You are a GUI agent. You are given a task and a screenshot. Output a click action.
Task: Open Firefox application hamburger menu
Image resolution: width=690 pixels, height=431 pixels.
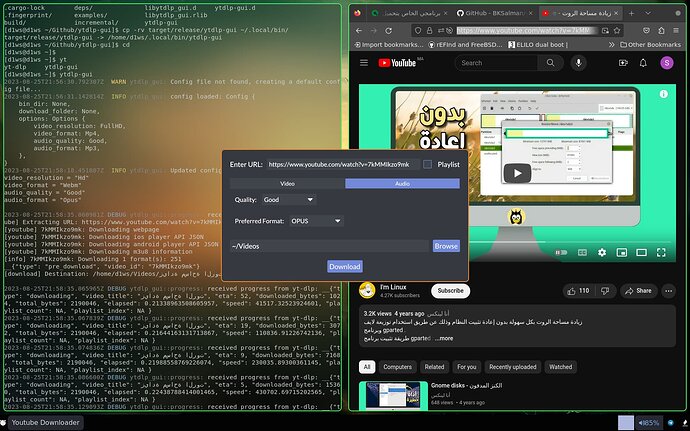676,30
